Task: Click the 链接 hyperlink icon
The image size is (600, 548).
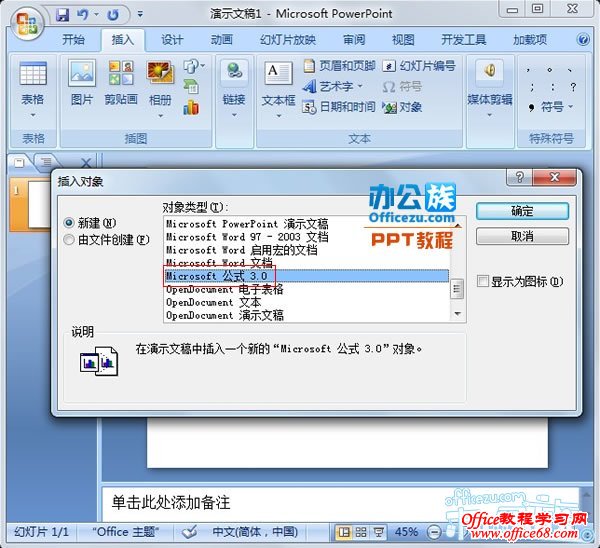Action: click(x=234, y=71)
